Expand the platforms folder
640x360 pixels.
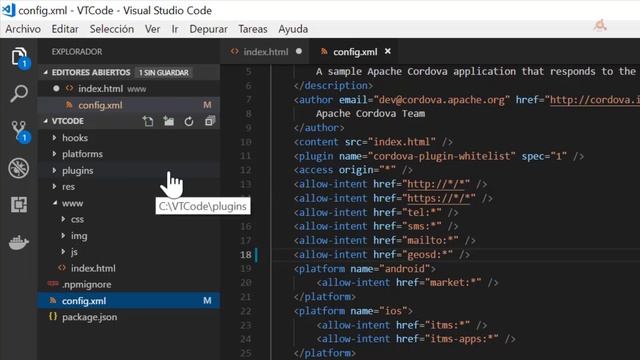pos(54,154)
